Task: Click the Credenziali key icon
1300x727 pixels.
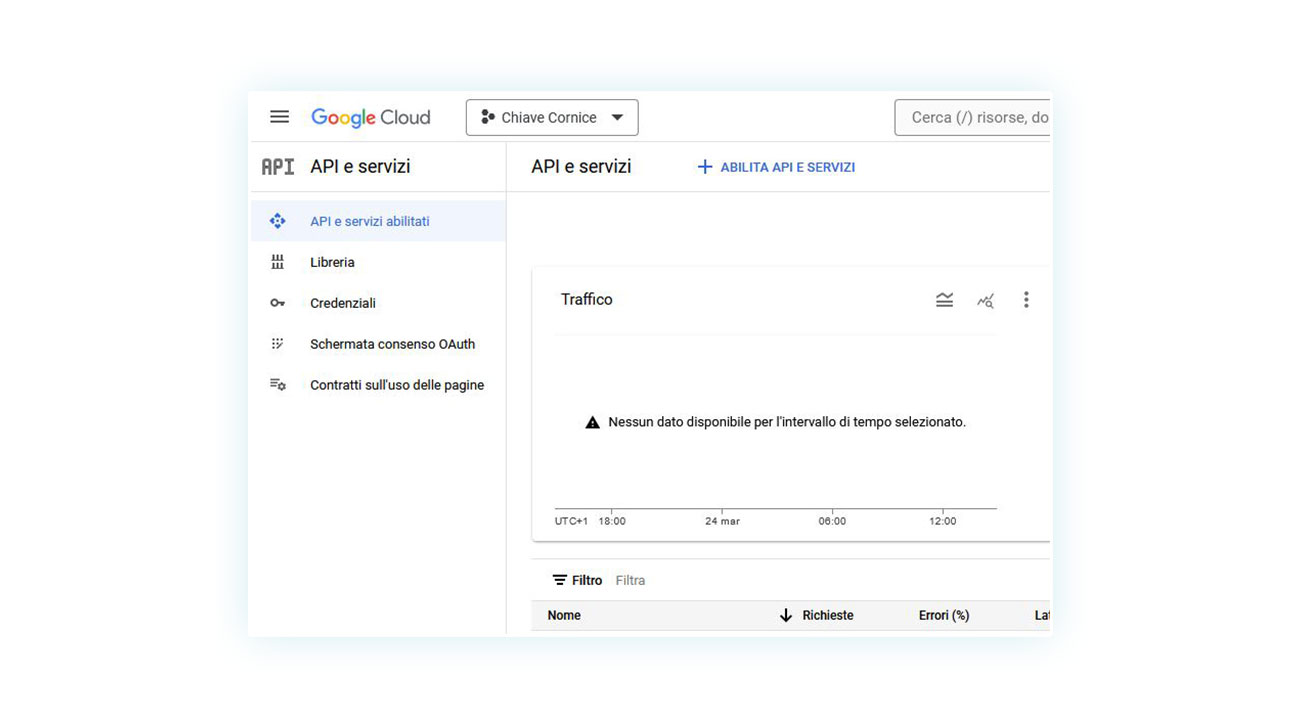Action: point(277,303)
